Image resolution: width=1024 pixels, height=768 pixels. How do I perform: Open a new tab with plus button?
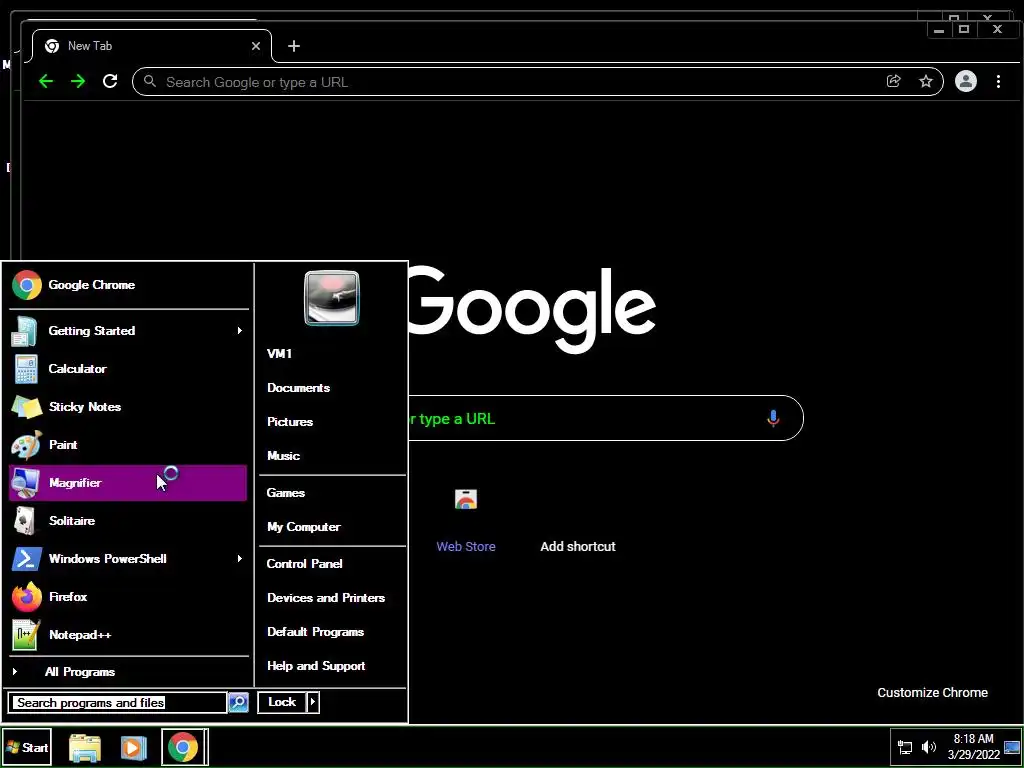point(294,46)
